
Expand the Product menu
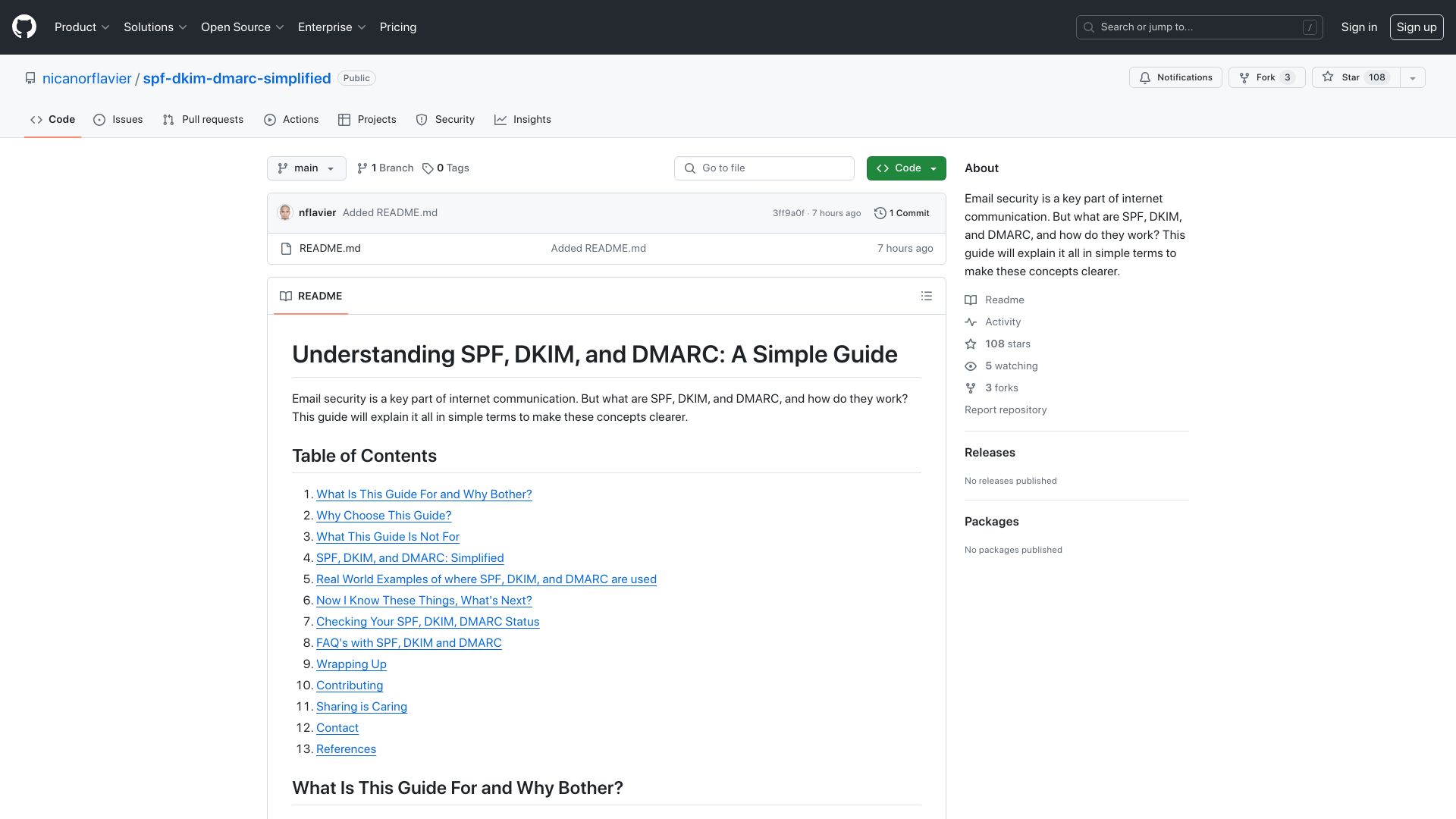[x=82, y=27]
